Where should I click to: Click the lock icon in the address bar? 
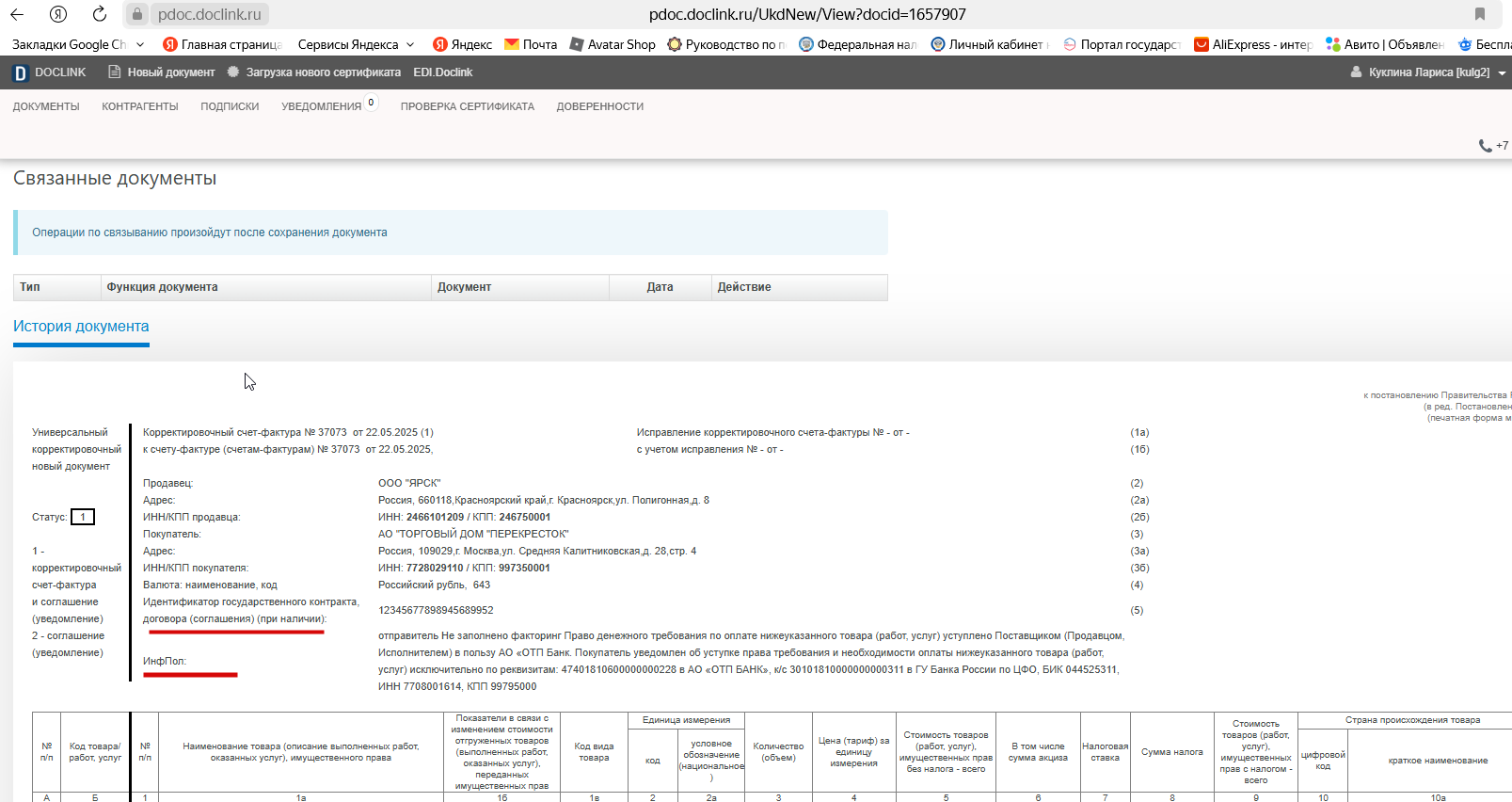tap(137, 14)
